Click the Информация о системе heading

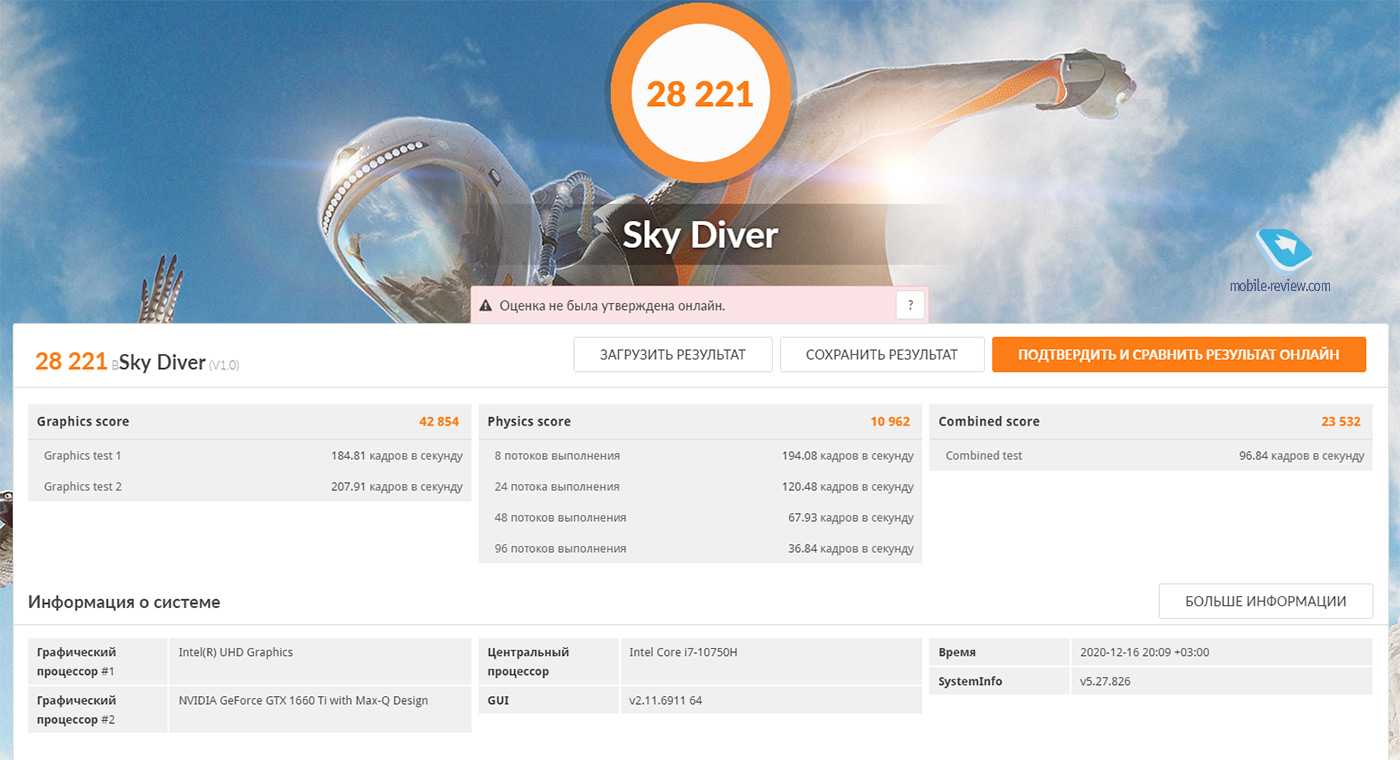tap(124, 602)
